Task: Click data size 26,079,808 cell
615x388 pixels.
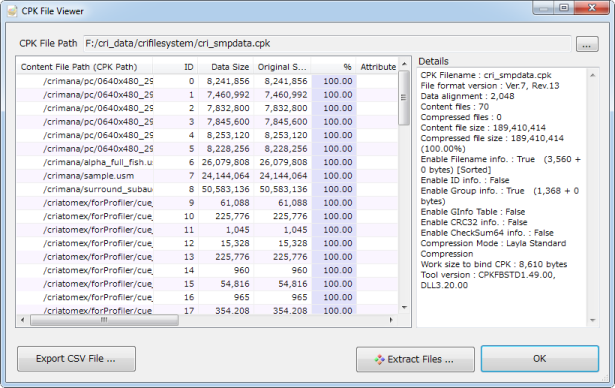Action: pos(226,162)
